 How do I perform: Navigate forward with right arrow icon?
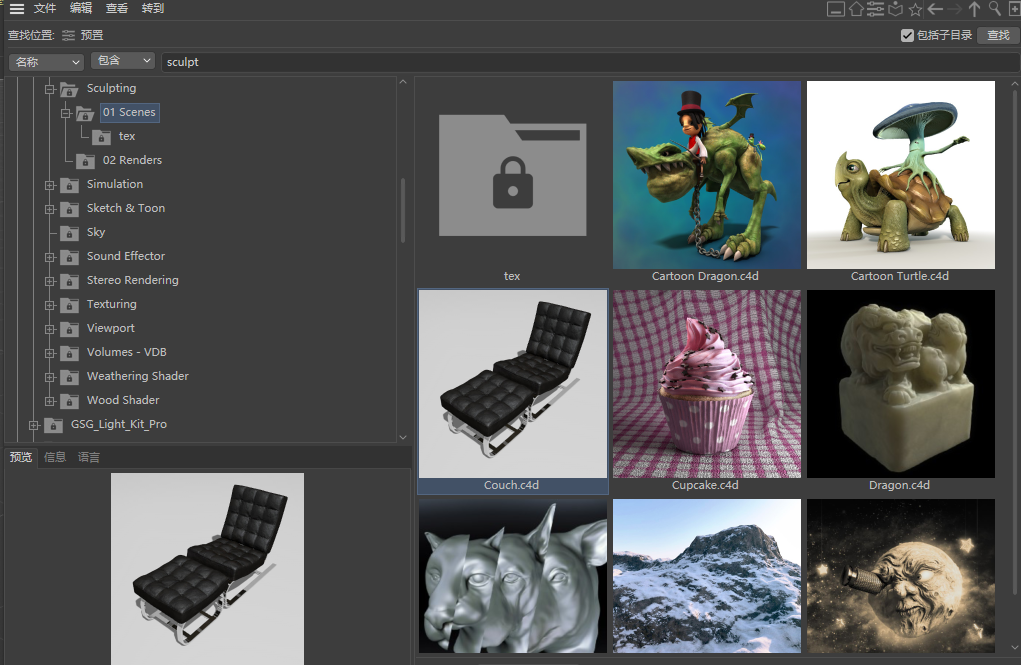[x=955, y=8]
